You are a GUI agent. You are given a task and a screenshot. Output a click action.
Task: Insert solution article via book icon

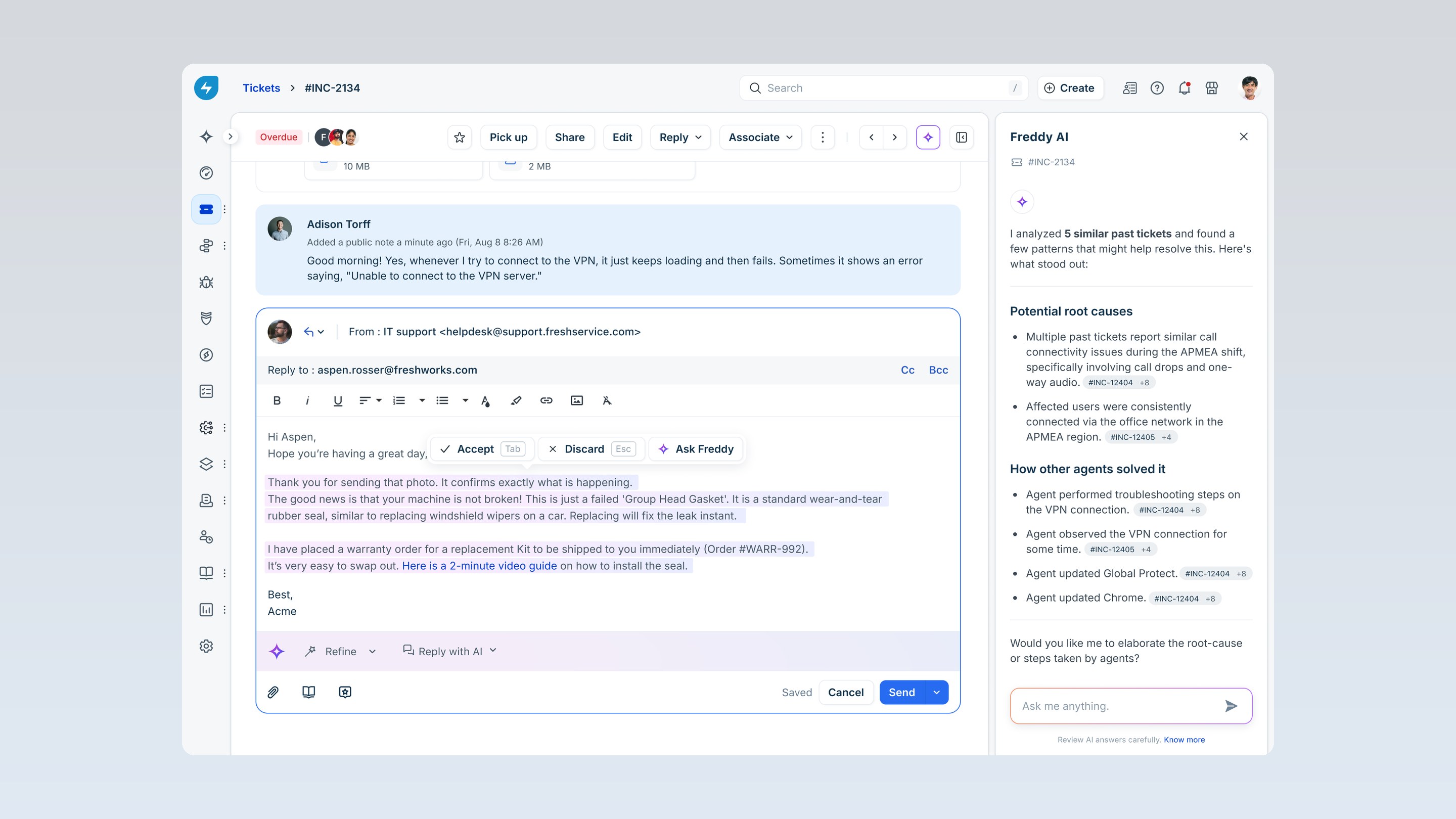(x=308, y=693)
